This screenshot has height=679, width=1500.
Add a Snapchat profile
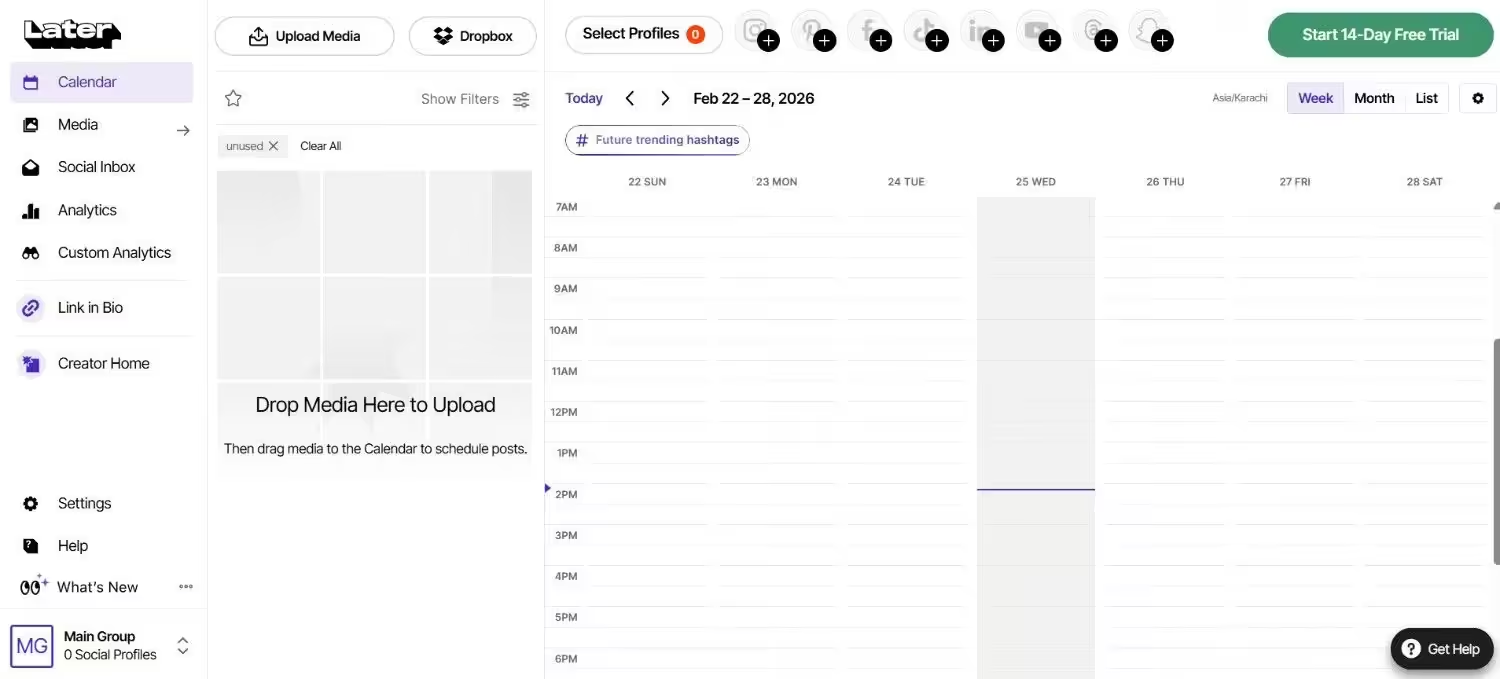[1150, 32]
